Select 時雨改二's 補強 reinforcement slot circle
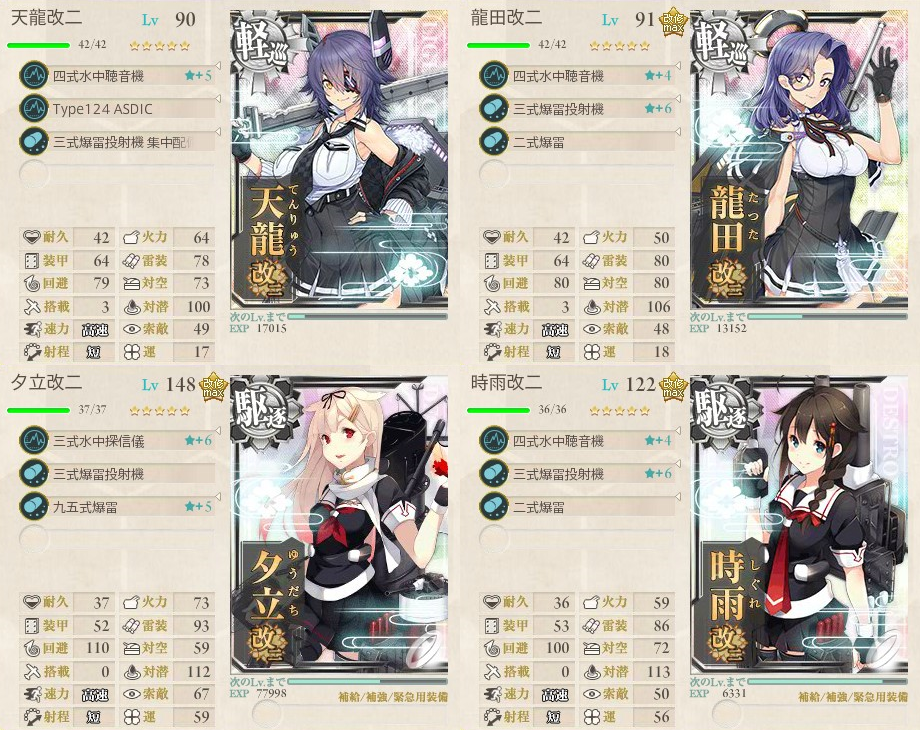Image resolution: width=920 pixels, height=730 pixels. 725,713
